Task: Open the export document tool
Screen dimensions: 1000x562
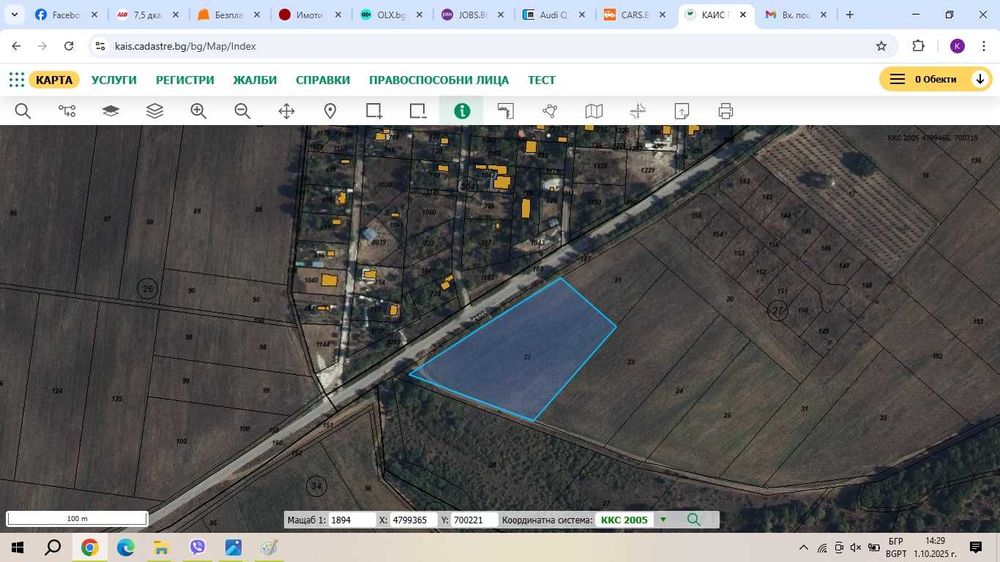Action: [682, 111]
